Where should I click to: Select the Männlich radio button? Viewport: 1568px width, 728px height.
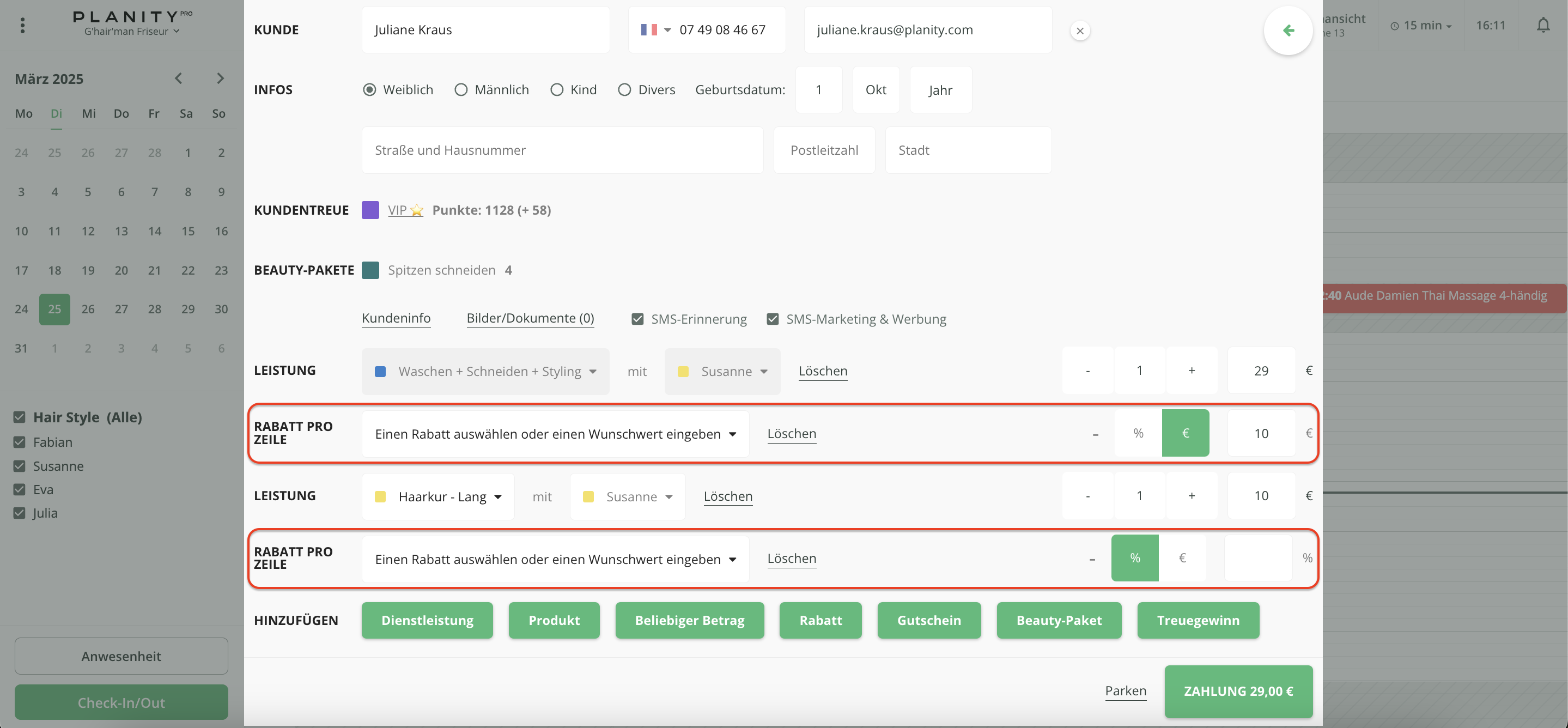coord(461,90)
